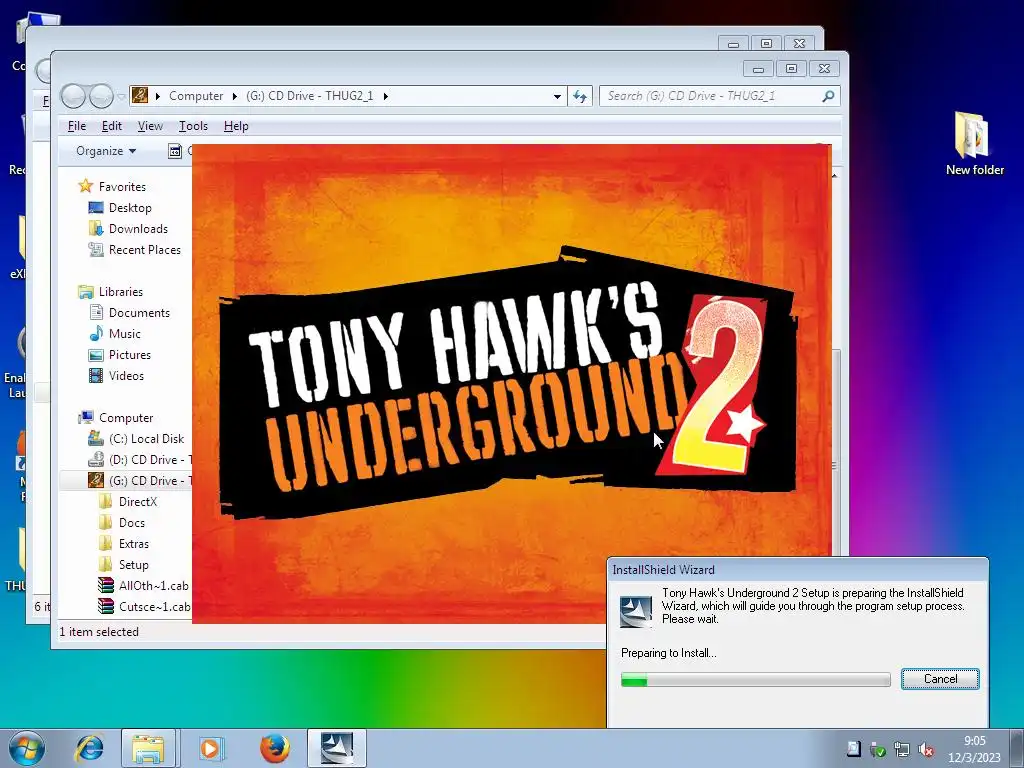Expand arrow after THUG2_1 breadcrumb

[x=386, y=96]
